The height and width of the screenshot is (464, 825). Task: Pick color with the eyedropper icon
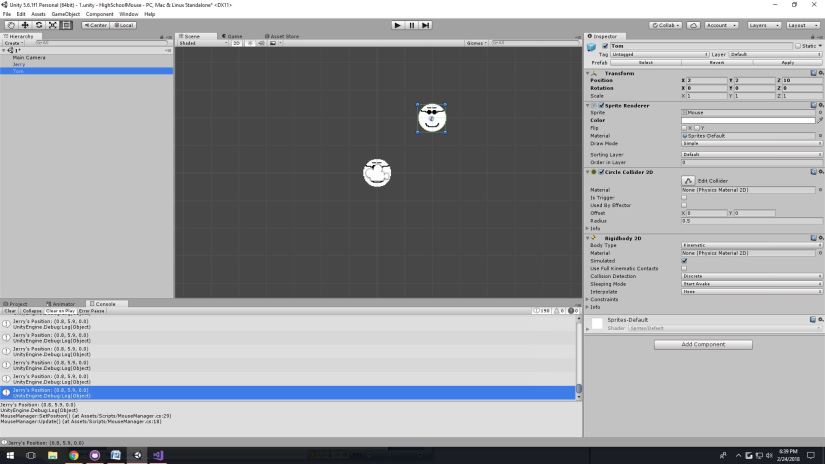pyautogui.click(x=819, y=120)
